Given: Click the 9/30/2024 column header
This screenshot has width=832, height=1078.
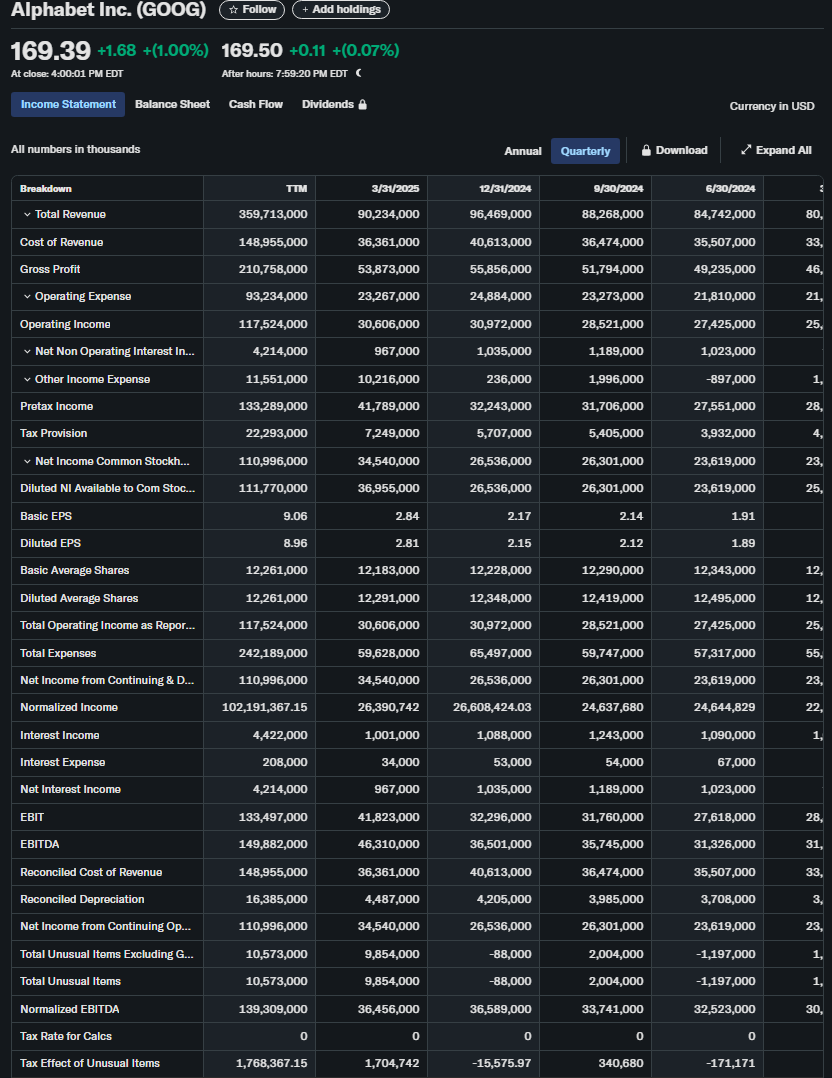Looking at the screenshot, I should click(x=618, y=188).
